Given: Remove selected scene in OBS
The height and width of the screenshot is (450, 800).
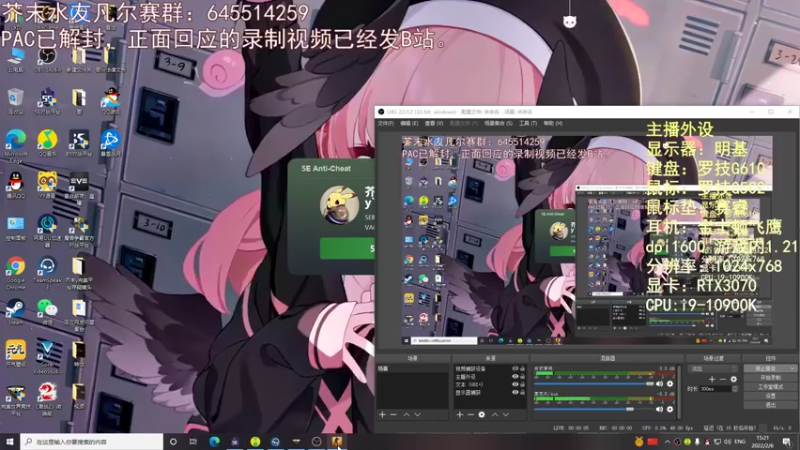Looking at the screenshot, I should point(393,415).
